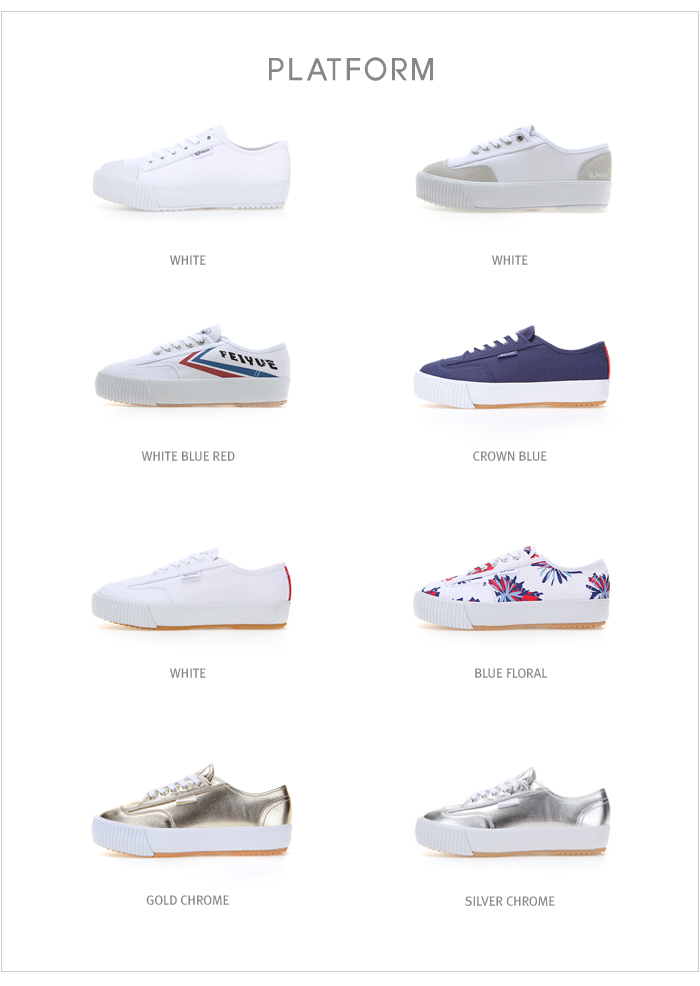This screenshot has width=700, height=986.
Task: Open the WHITE BLUE RED label
Action: (188, 457)
